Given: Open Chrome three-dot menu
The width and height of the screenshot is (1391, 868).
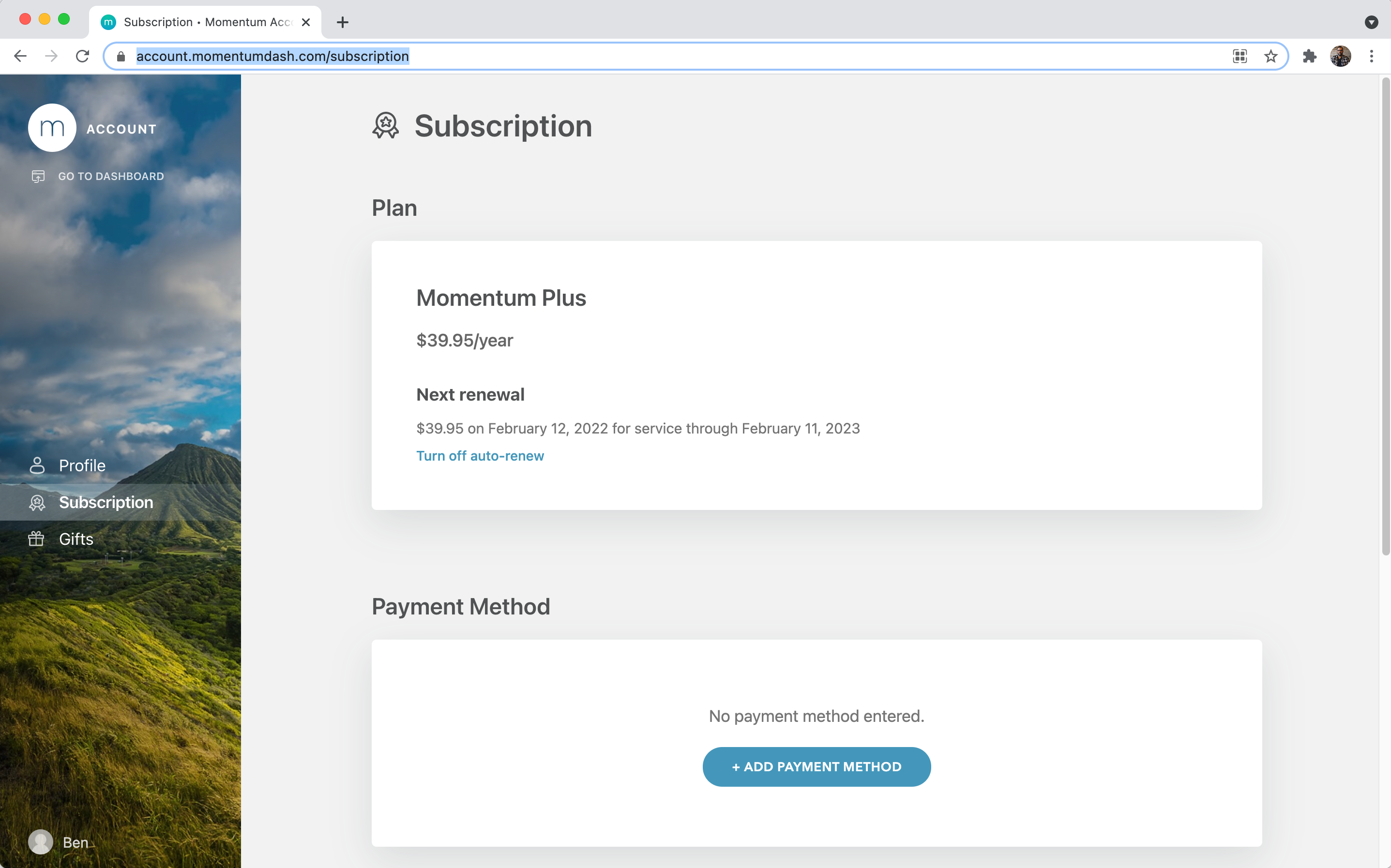Looking at the screenshot, I should tap(1372, 56).
